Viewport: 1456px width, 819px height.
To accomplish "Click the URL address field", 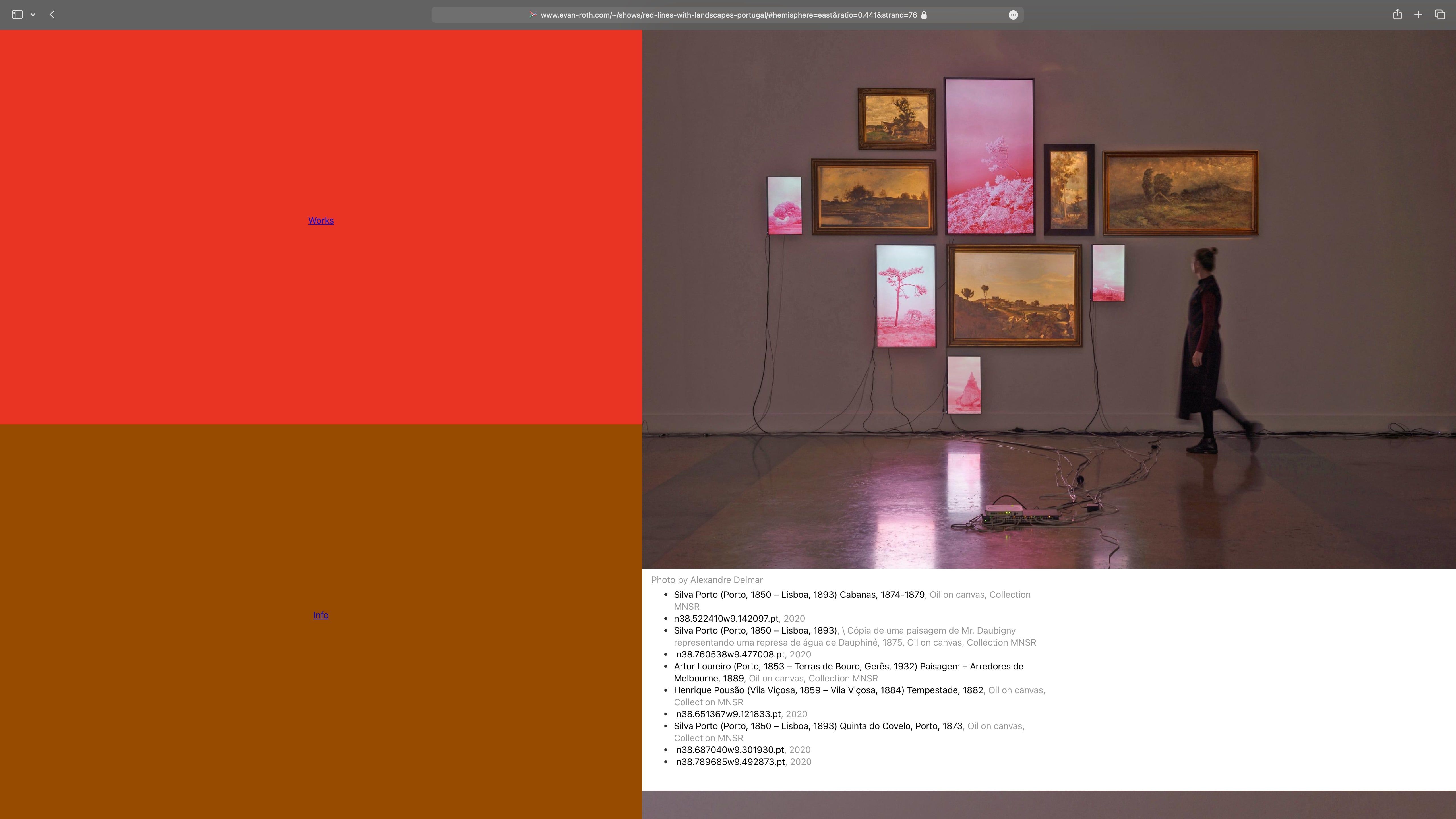I will click(728, 15).
